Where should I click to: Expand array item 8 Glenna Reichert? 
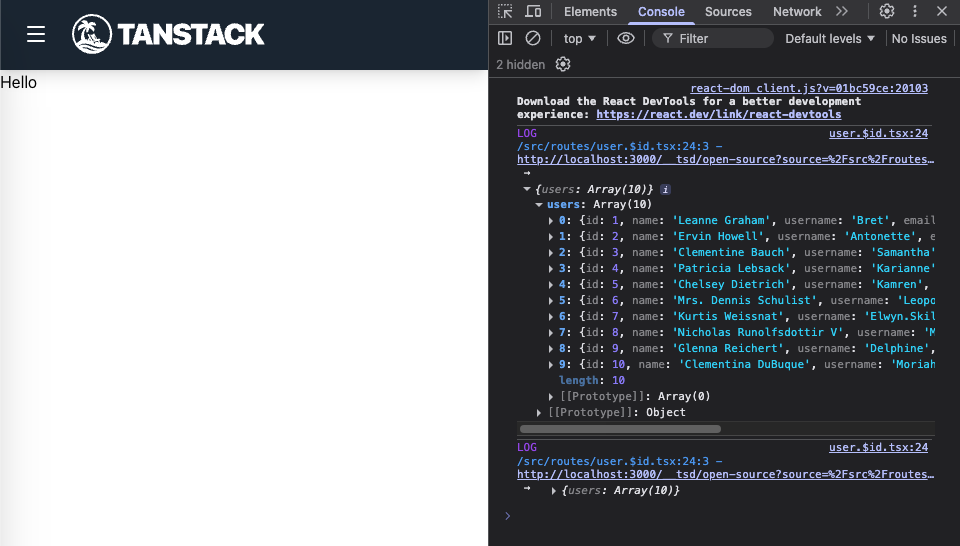pyautogui.click(x=551, y=348)
